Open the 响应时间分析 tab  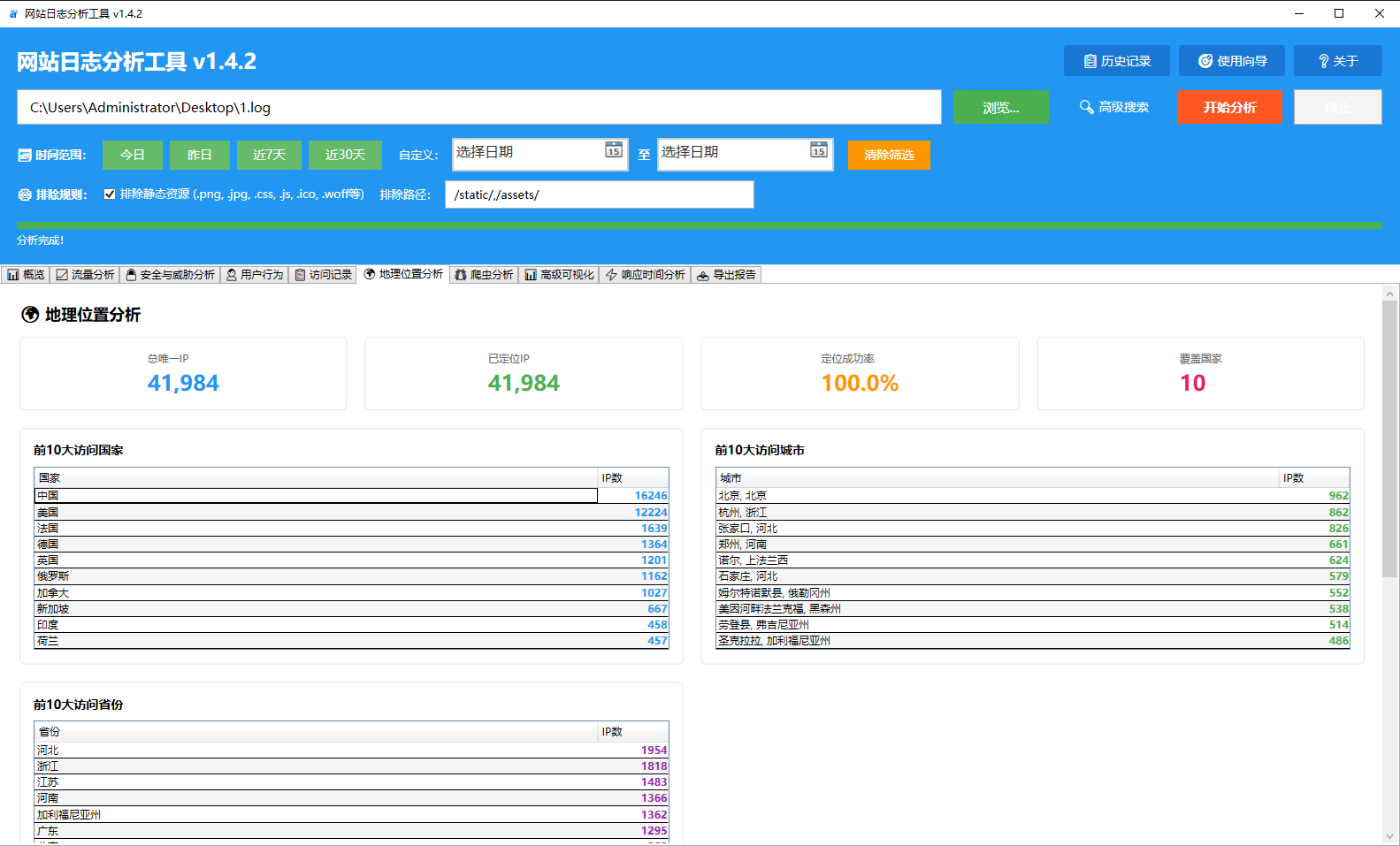[645, 275]
